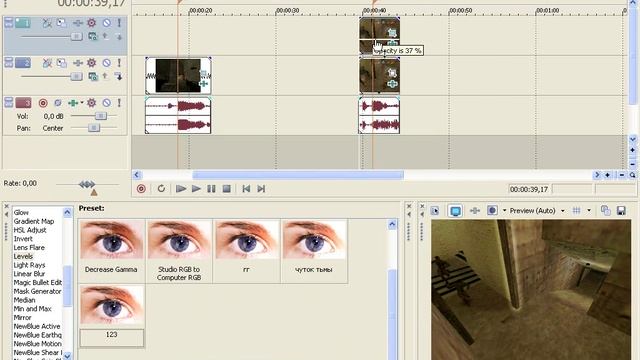Viewport: 640px width, 360px height.
Task: Toggle preview on external monitor
Action: tap(455, 211)
